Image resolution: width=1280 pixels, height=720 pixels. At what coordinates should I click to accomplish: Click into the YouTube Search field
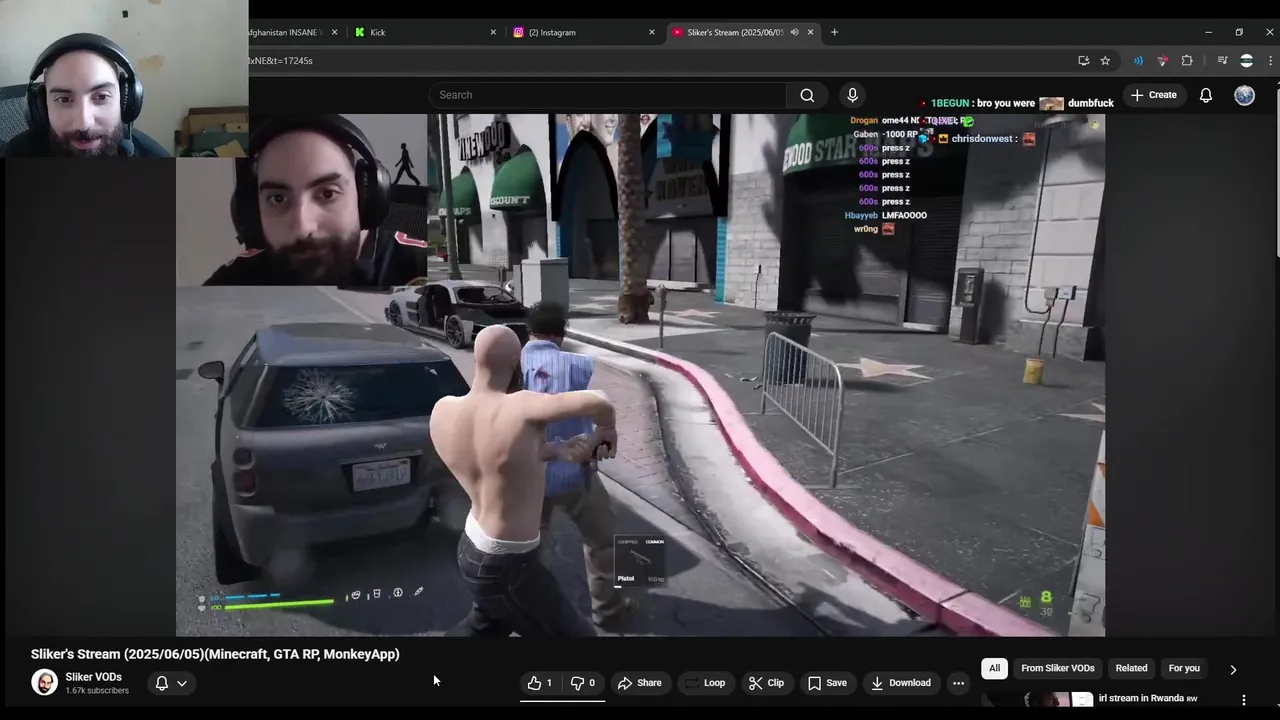tap(608, 95)
